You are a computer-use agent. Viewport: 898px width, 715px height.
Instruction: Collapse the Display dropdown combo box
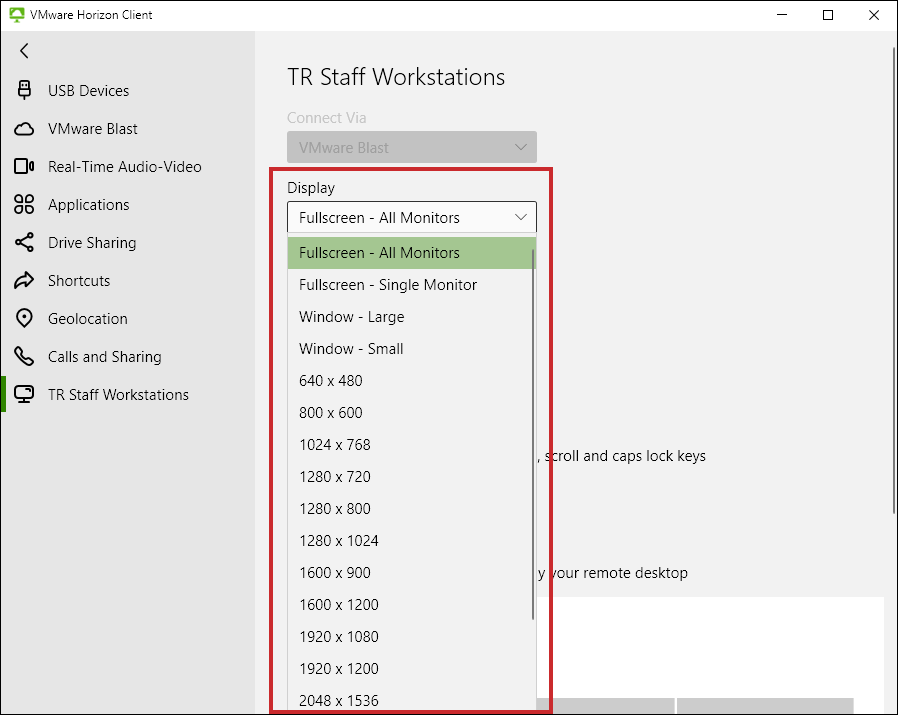[x=412, y=217]
